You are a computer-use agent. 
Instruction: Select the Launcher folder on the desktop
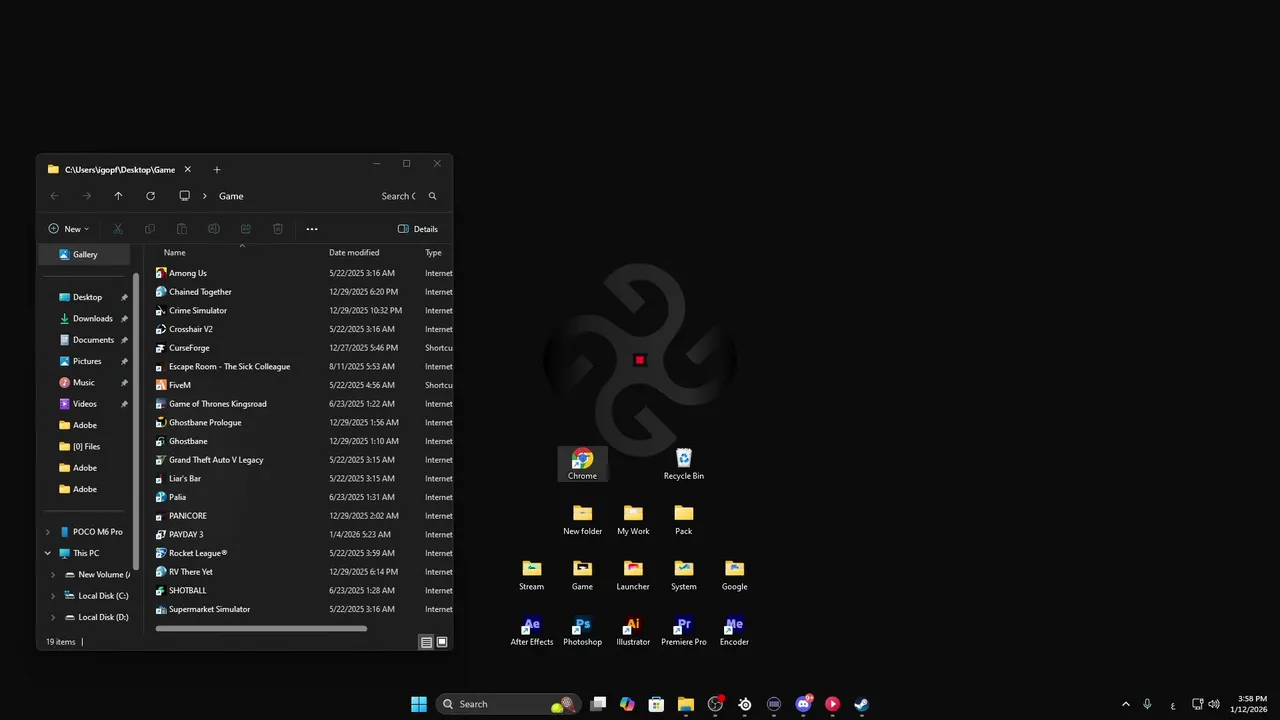tap(633, 575)
